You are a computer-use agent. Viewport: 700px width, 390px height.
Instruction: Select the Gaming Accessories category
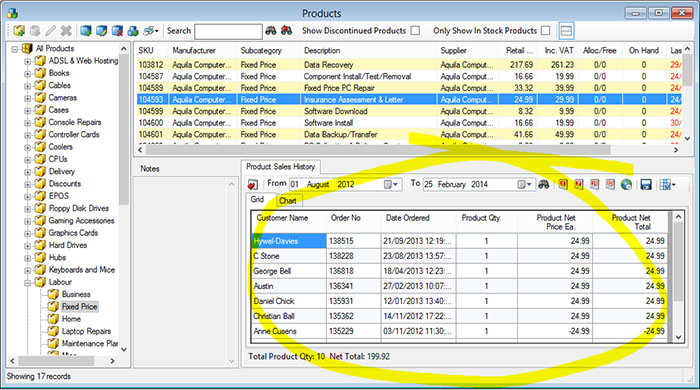click(81, 221)
